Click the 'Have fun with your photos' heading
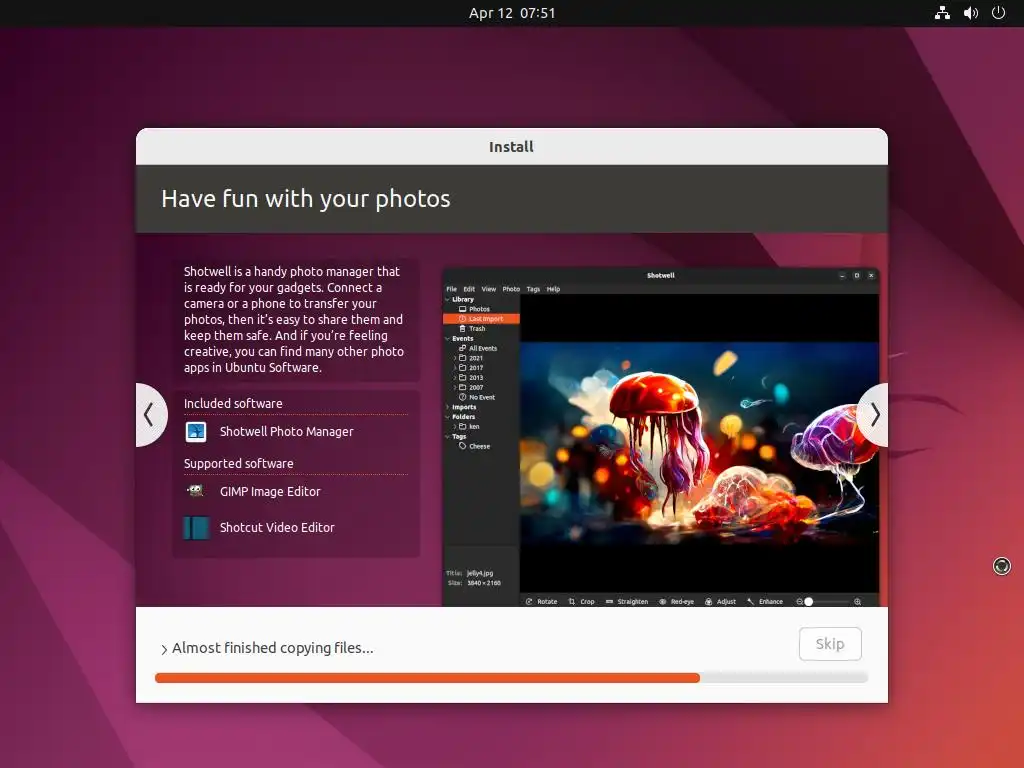Image resolution: width=1024 pixels, height=768 pixels. click(x=306, y=199)
